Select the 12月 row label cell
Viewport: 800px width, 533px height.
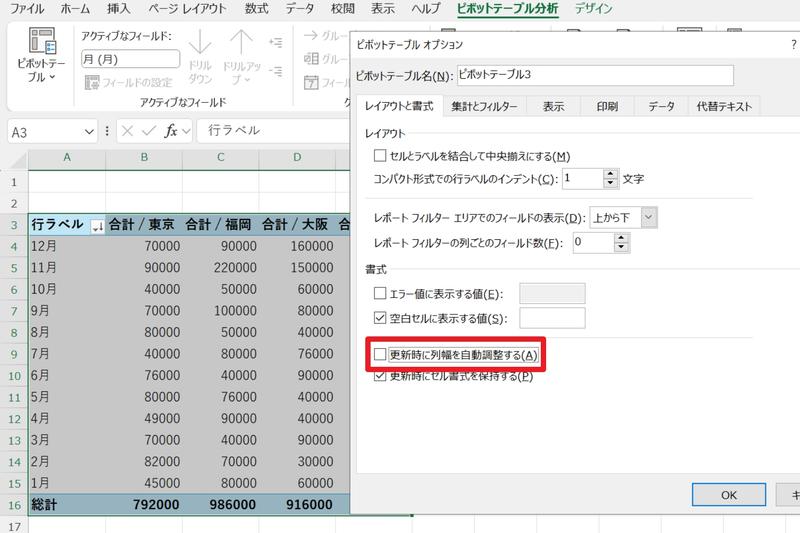tap(67, 246)
